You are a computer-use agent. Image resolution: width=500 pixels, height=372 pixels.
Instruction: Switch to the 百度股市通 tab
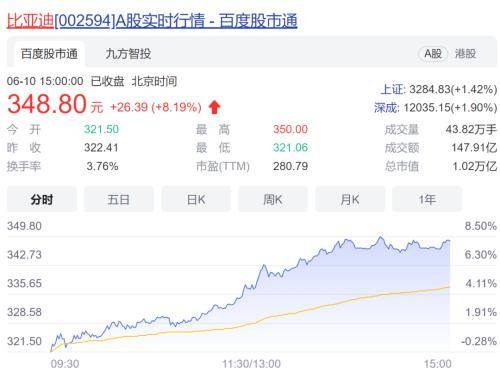(x=49, y=54)
